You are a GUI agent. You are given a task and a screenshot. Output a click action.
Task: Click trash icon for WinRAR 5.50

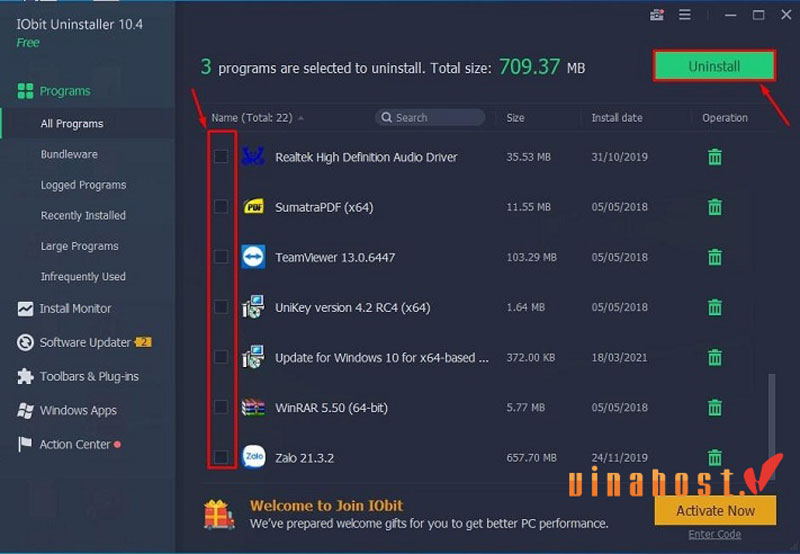(x=715, y=407)
